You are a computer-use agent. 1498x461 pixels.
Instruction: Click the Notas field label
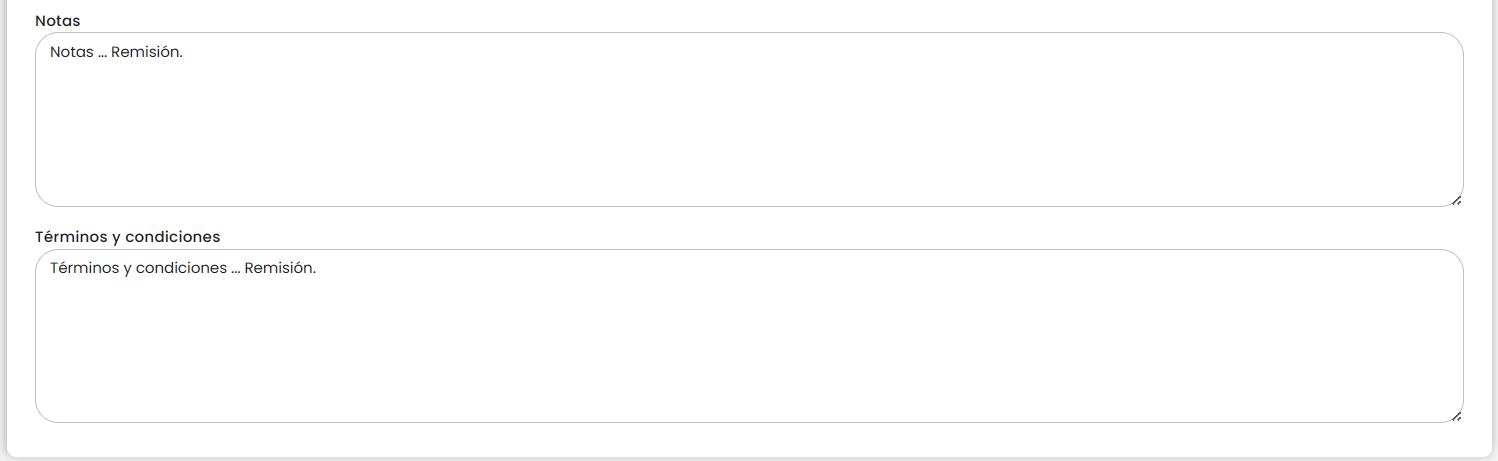(x=58, y=20)
